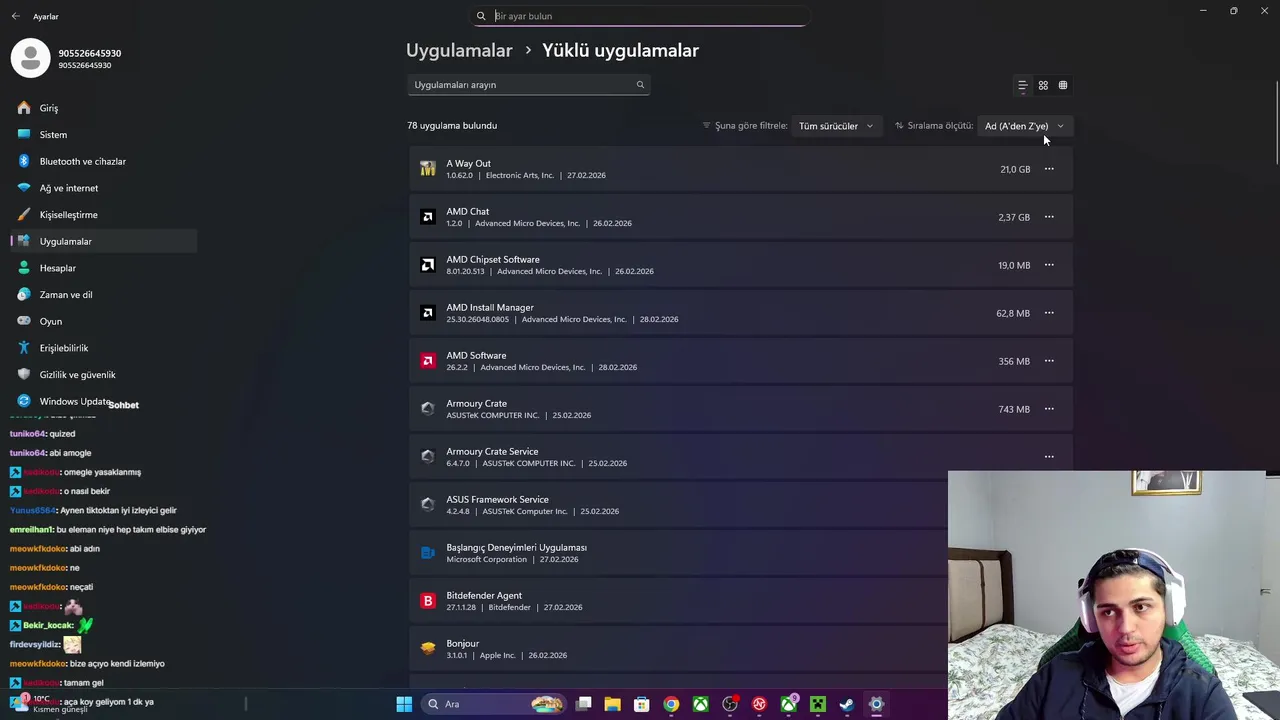This screenshot has height=720, width=1280.
Task: Click the magnifier icon in the app search box
Action: 640,85
